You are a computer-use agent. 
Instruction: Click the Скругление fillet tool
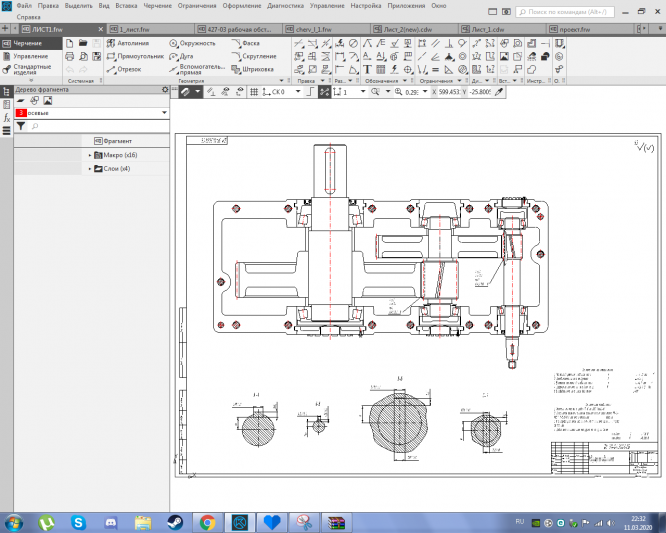[254, 57]
